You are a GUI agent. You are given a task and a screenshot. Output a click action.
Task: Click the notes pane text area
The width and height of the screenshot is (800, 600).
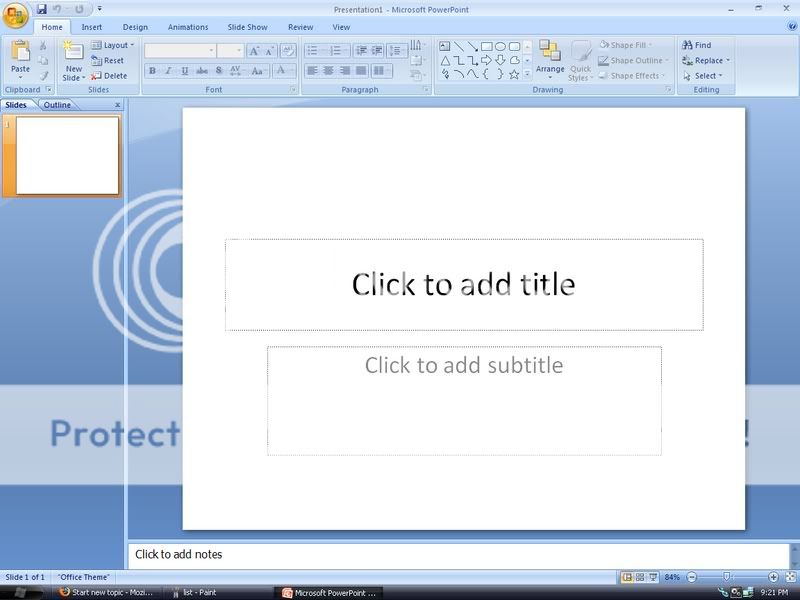tap(450, 554)
